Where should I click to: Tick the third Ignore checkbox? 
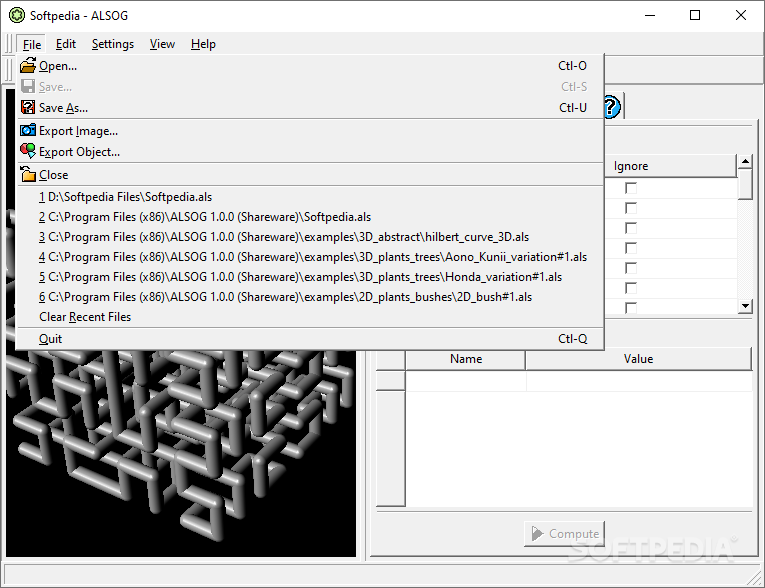tap(631, 228)
